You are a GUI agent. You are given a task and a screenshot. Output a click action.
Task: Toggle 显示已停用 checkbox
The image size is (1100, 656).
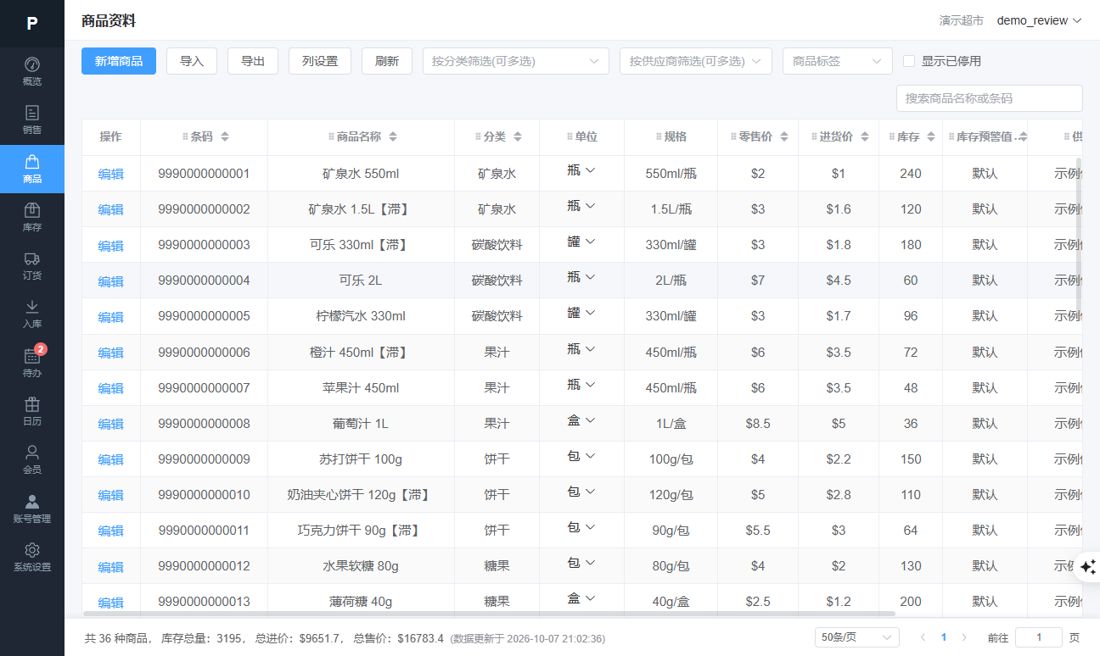908,61
